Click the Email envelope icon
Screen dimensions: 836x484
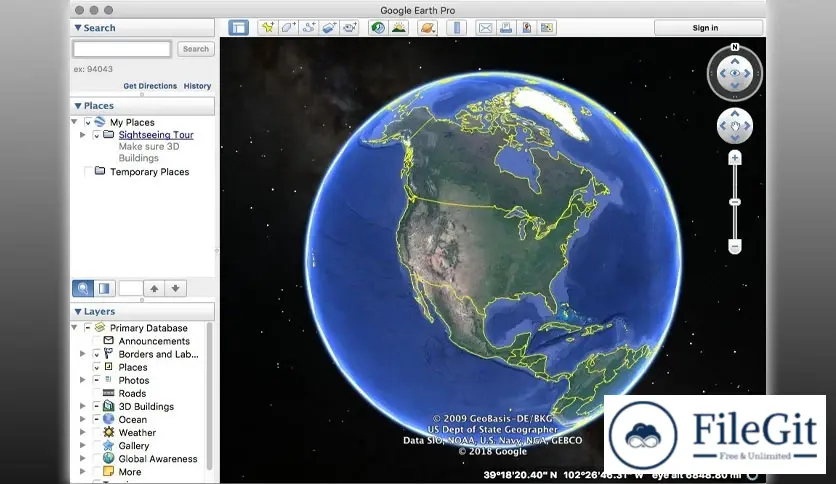pyautogui.click(x=485, y=28)
